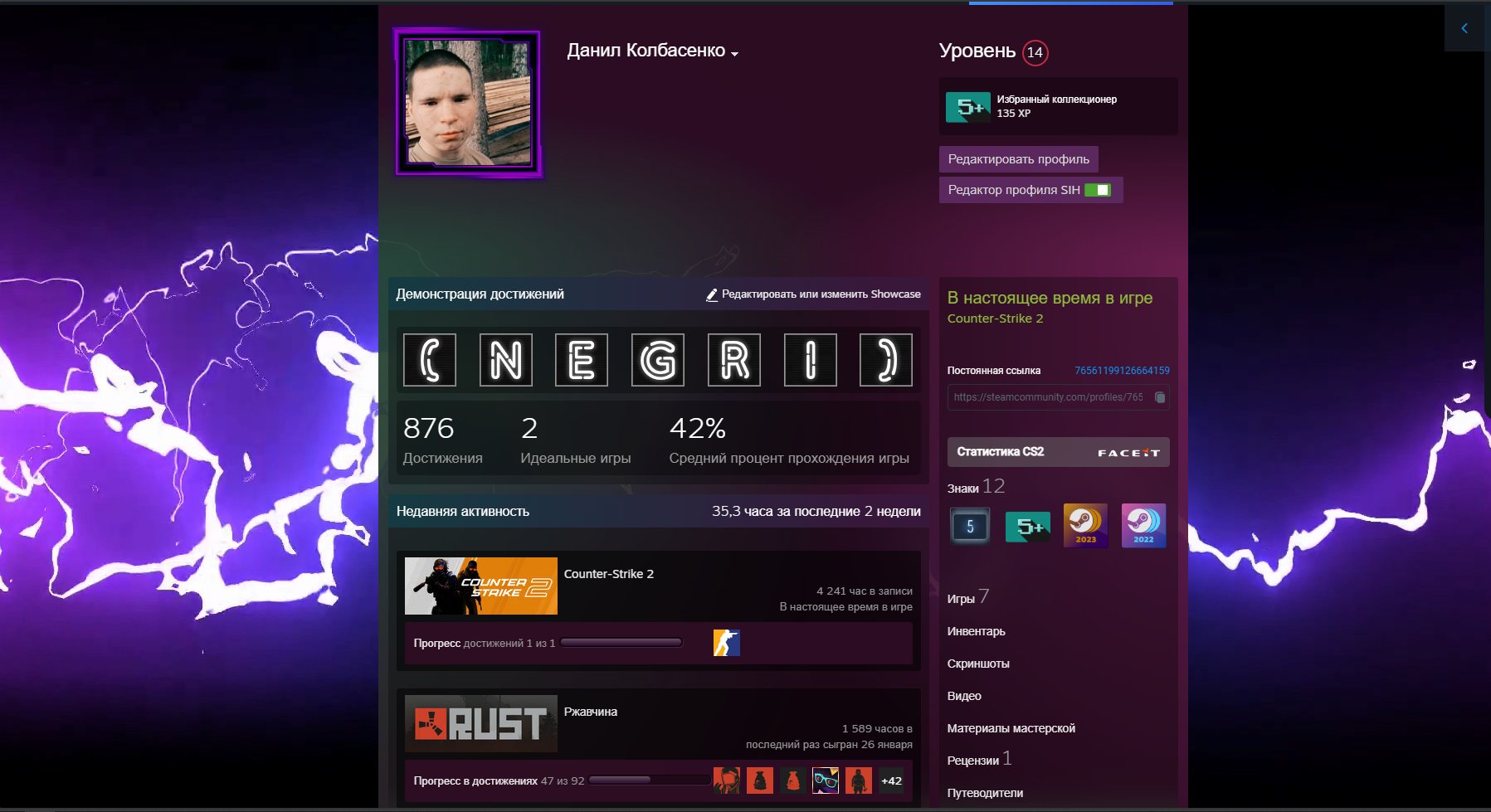Click the profile avatar picture
The image size is (1491, 812).
468,103
